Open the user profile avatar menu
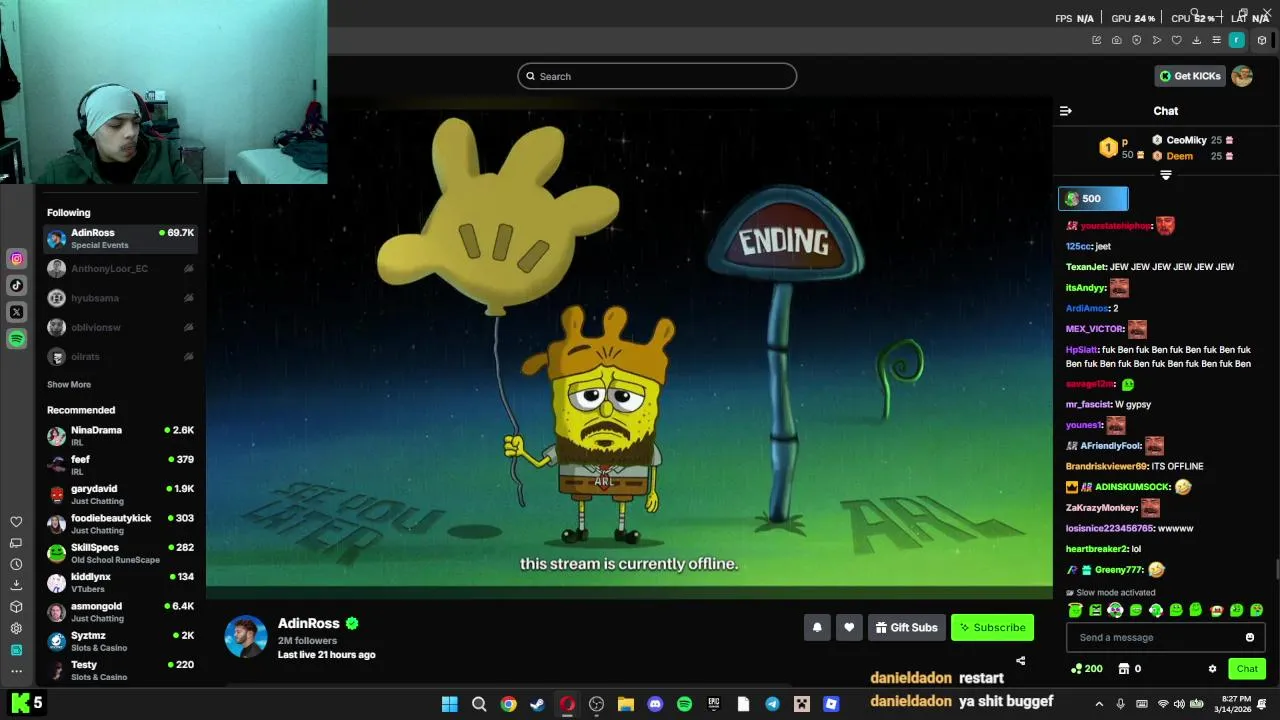This screenshot has width=1280, height=720. tap(1242, 76)
